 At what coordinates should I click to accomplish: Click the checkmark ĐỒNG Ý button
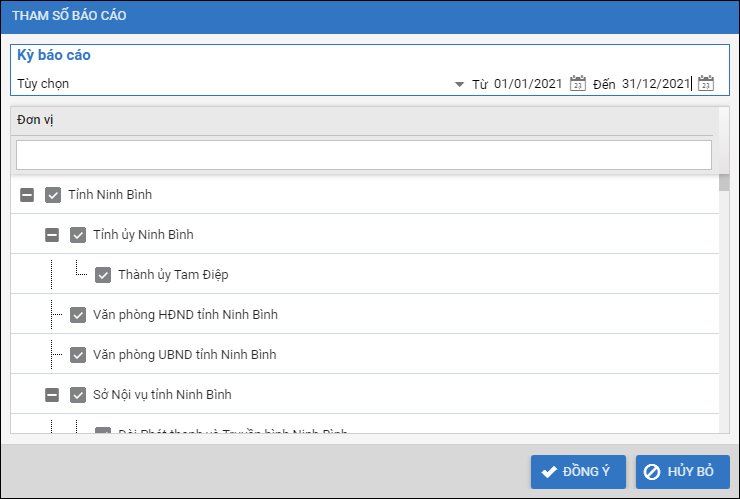click(x=578, y=472)
